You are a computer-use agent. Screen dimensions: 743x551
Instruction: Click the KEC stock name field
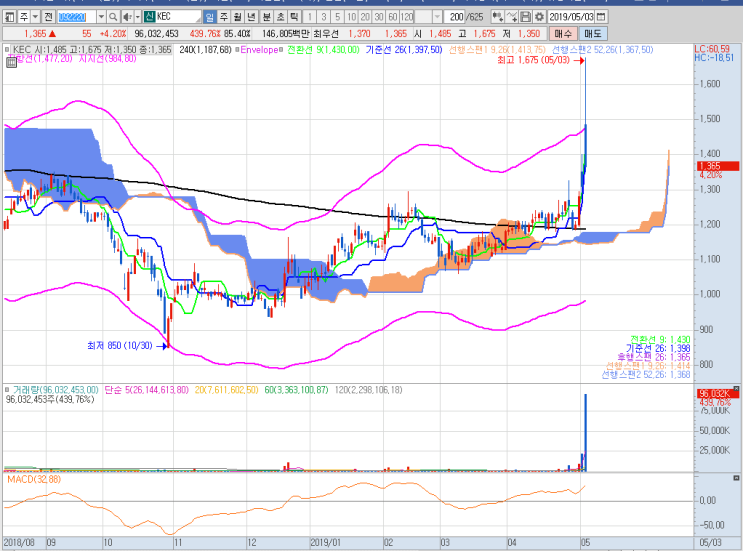click(178, 17)
